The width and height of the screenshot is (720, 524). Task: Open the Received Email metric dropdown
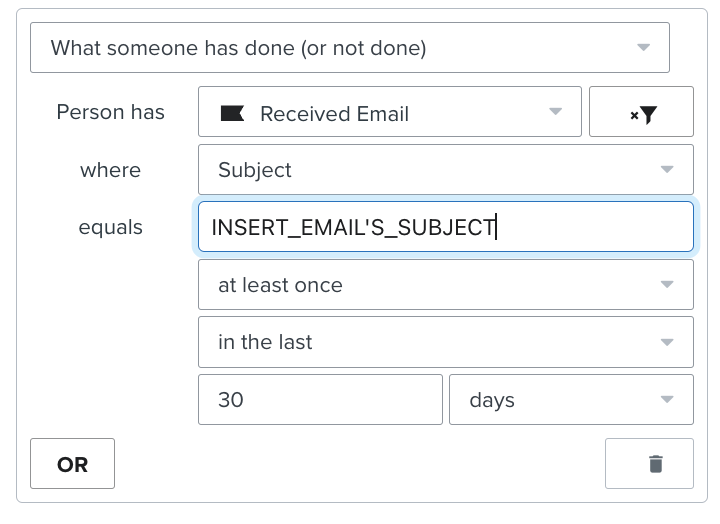click(389, 113)
